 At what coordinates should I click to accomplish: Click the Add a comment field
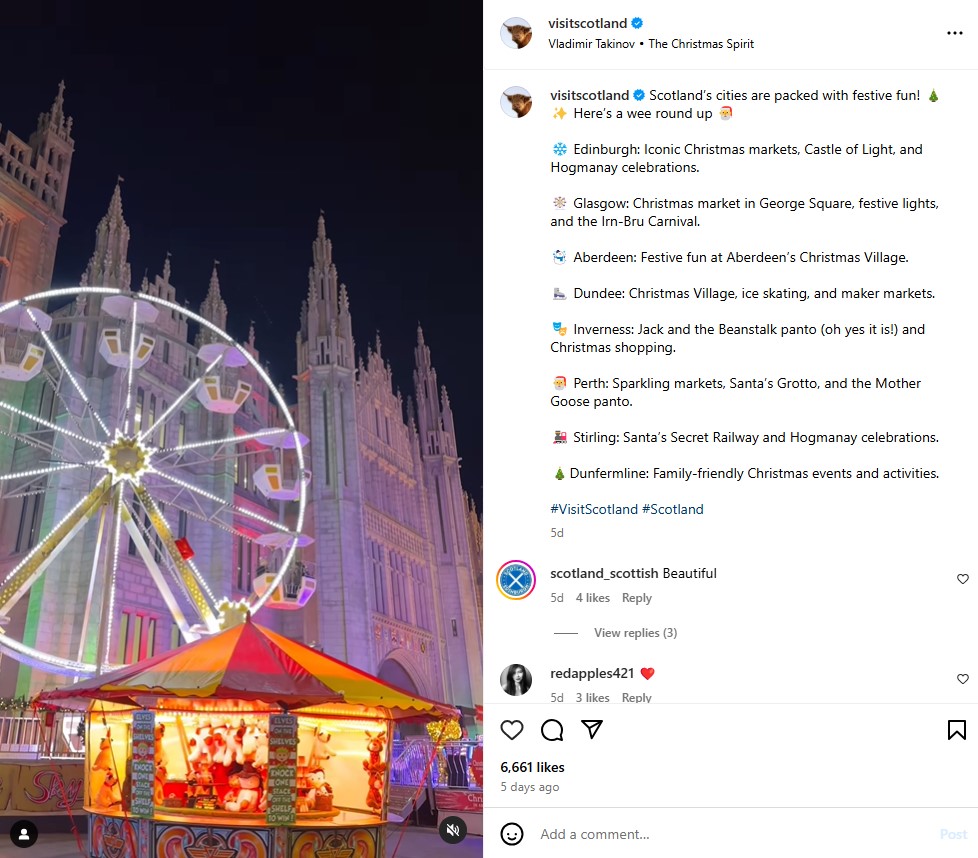coord(734,834)
